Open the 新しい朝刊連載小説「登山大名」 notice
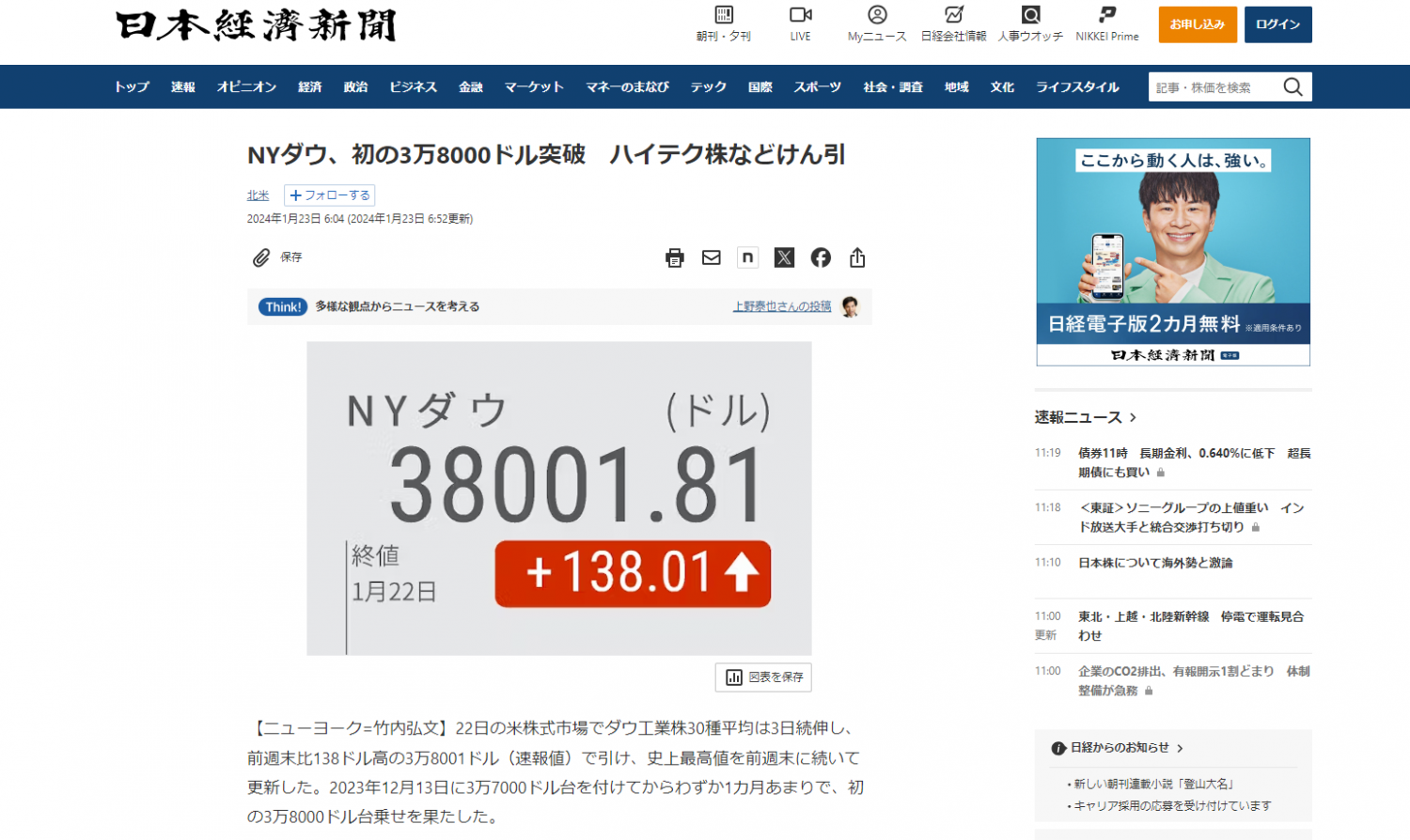Image resolution: width=1410 pixels, height=840 pixels. click(x=1154, y=784)
